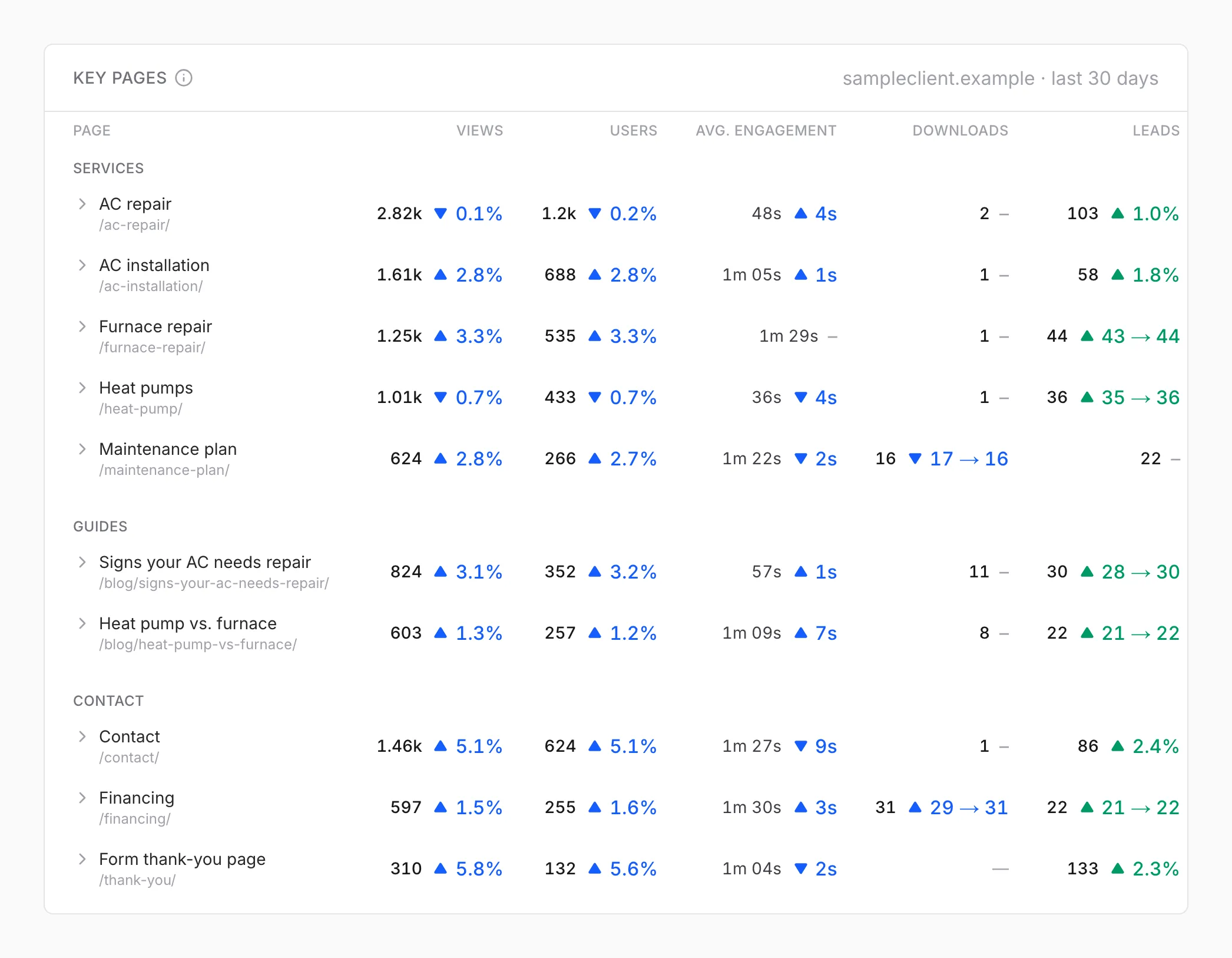Open the /ac-installation/ path
This screenshot has height=958, width=1232.
(151, 286)
